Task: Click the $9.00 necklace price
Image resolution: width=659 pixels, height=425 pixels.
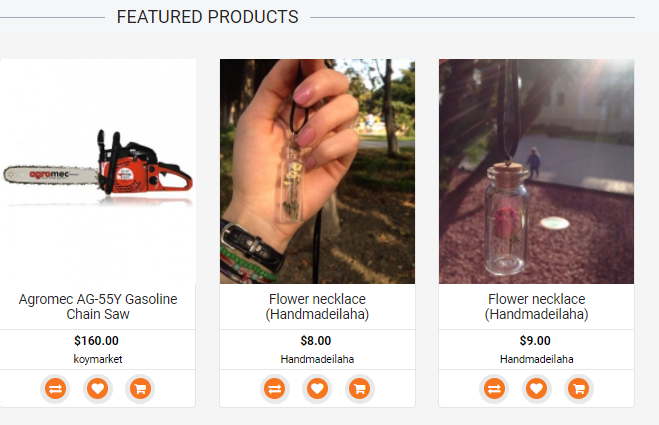Action: click(x=536, y=341)
